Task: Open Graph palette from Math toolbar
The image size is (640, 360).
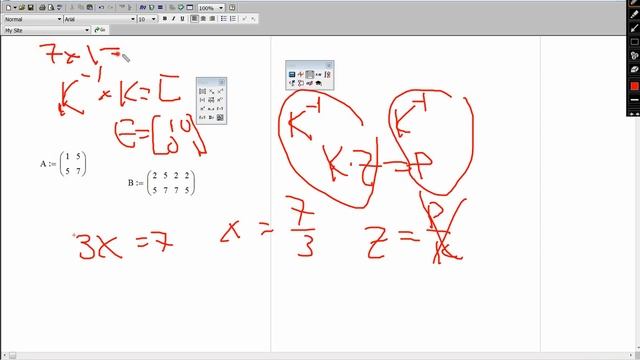Action: point(300,74)
